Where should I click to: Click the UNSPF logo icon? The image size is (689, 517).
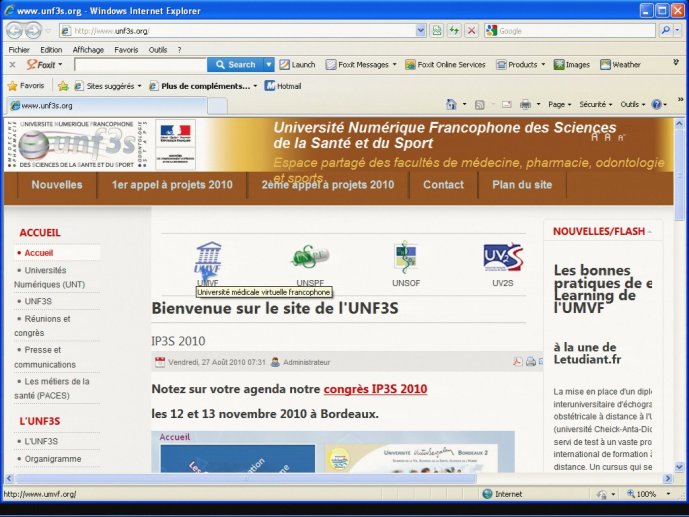[x=310, y=257]
